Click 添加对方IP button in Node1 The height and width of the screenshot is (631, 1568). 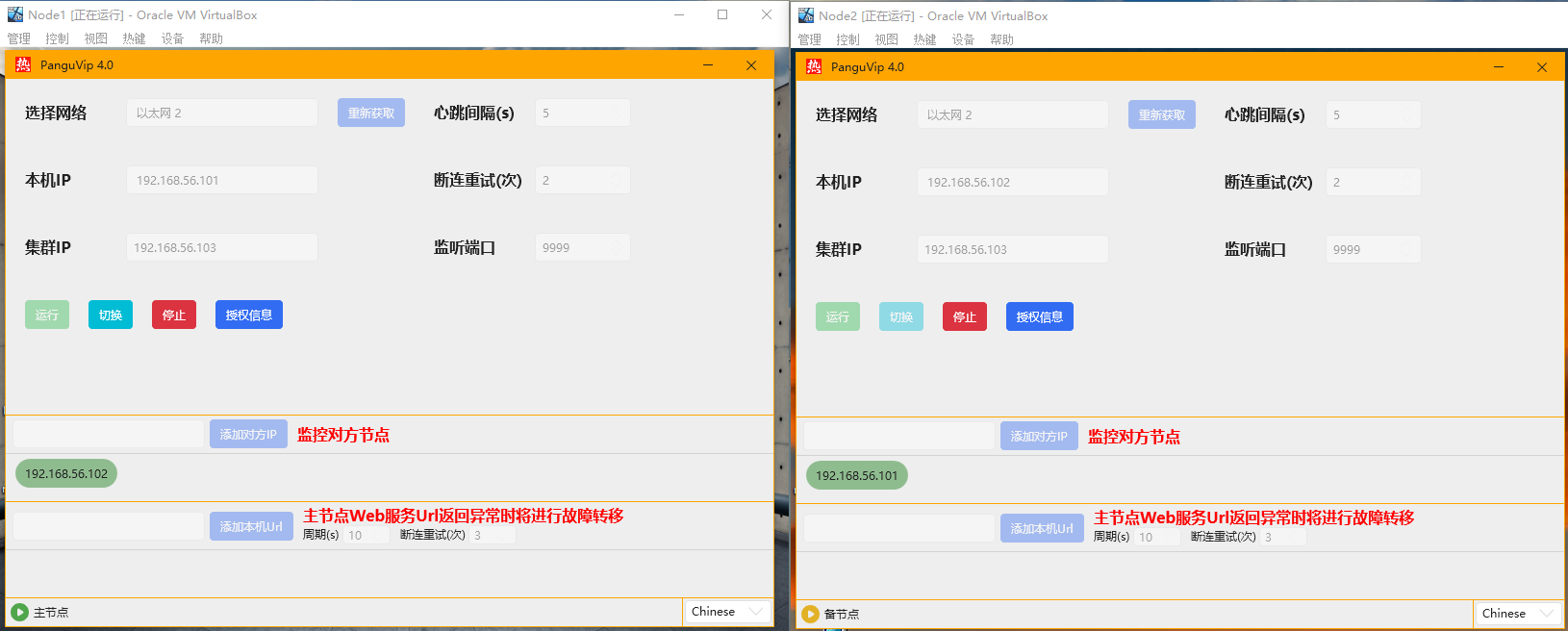(x=248, y=434)
